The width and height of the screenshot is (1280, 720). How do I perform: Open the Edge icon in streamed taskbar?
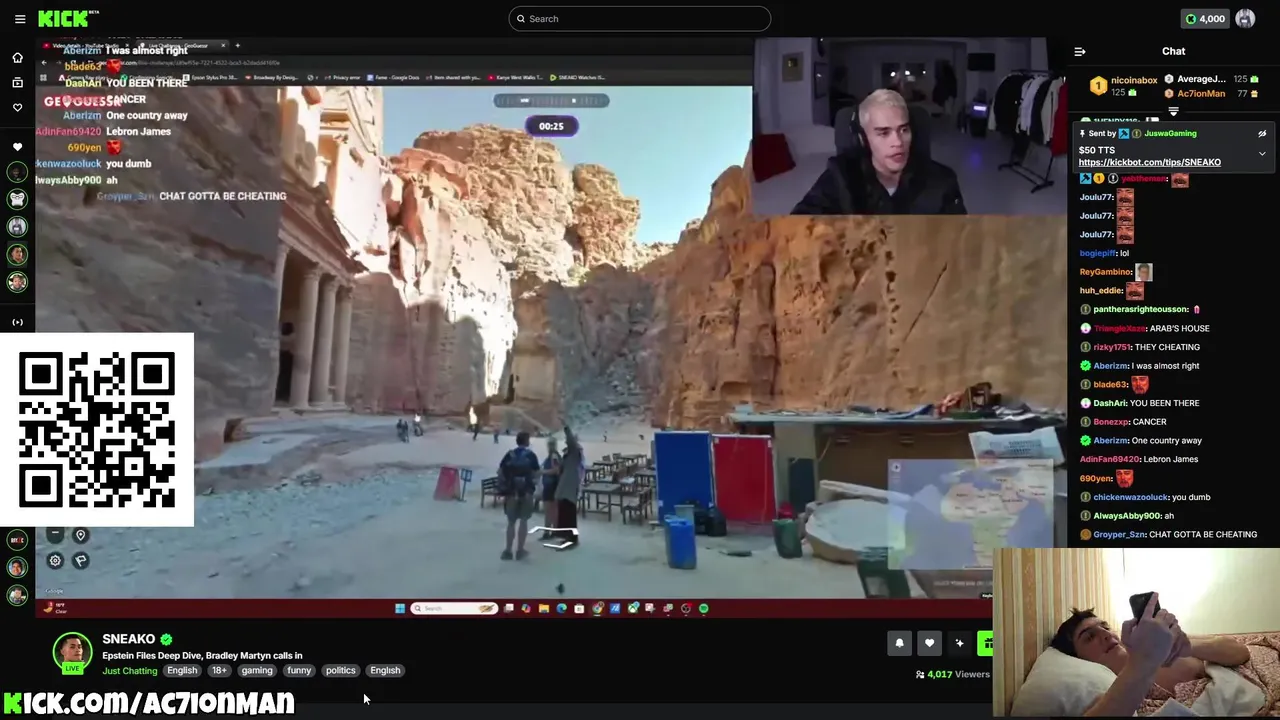click(561, 608)
